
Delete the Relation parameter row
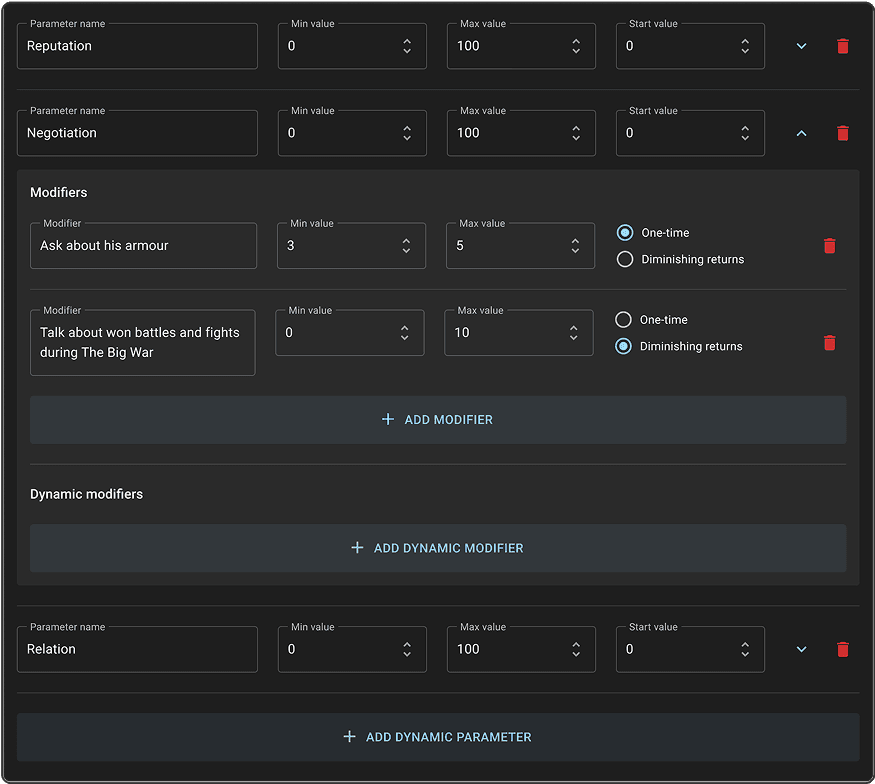point(842,649)
